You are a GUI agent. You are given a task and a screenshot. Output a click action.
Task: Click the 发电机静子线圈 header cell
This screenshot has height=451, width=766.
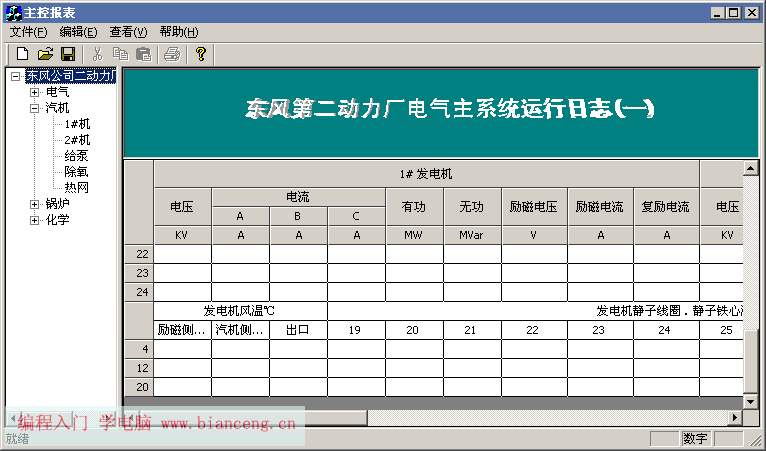[536, 311]
